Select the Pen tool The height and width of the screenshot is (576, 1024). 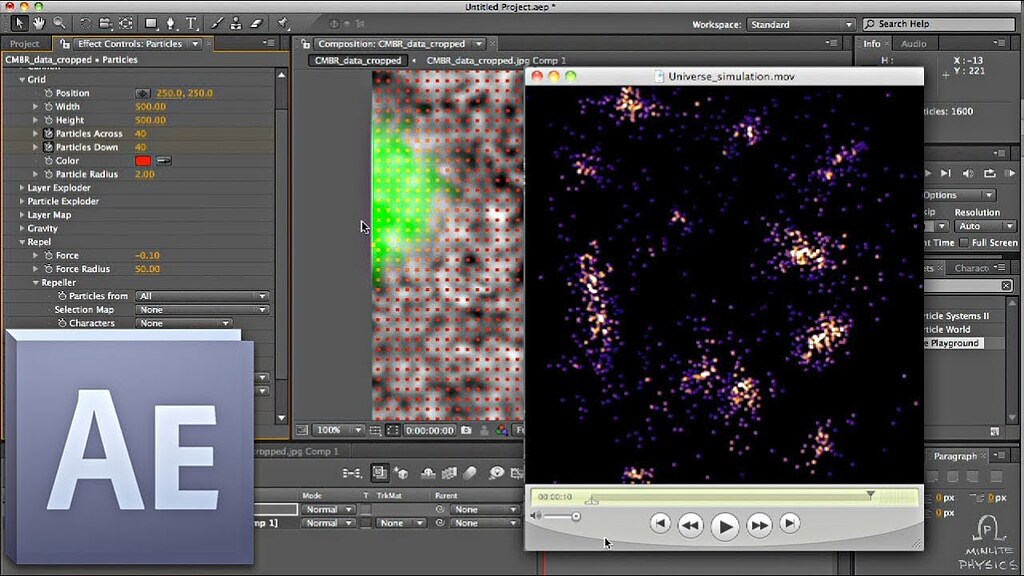[170, 21]
